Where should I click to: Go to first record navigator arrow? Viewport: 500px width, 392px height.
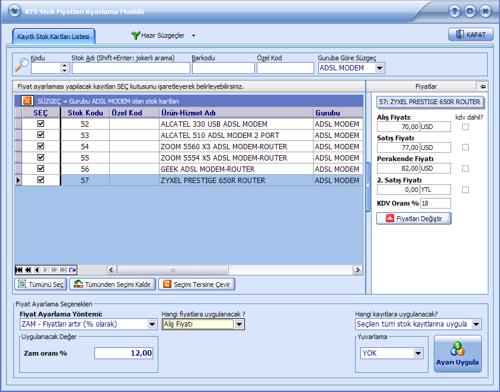(19, 270)
